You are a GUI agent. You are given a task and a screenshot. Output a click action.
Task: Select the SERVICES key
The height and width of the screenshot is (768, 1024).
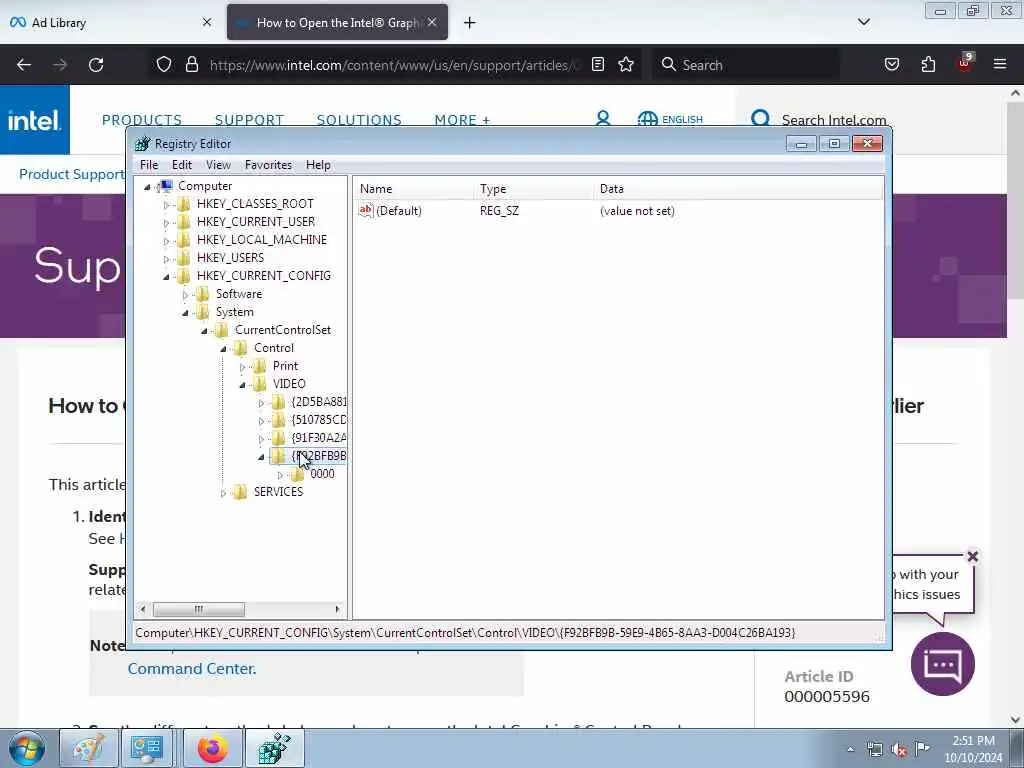click(x=278, y=492)
